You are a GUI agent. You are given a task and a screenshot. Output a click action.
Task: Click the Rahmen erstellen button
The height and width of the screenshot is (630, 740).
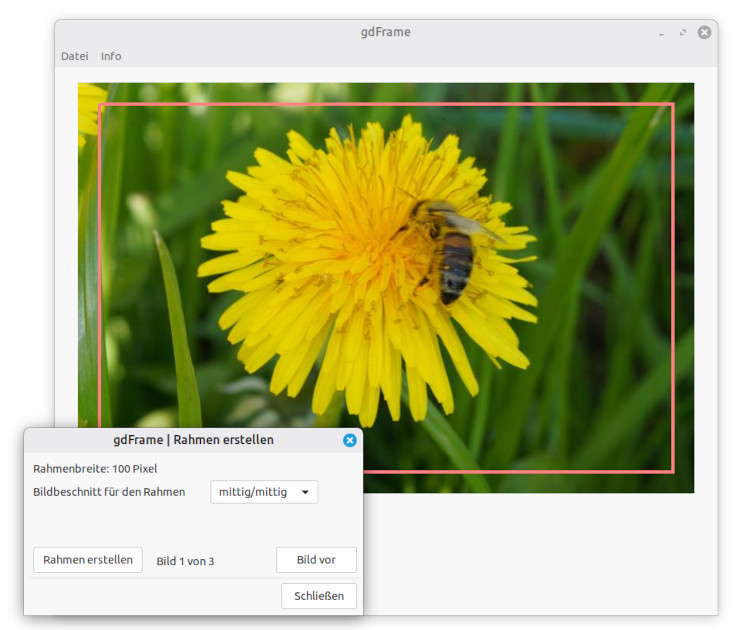[88, 560]
